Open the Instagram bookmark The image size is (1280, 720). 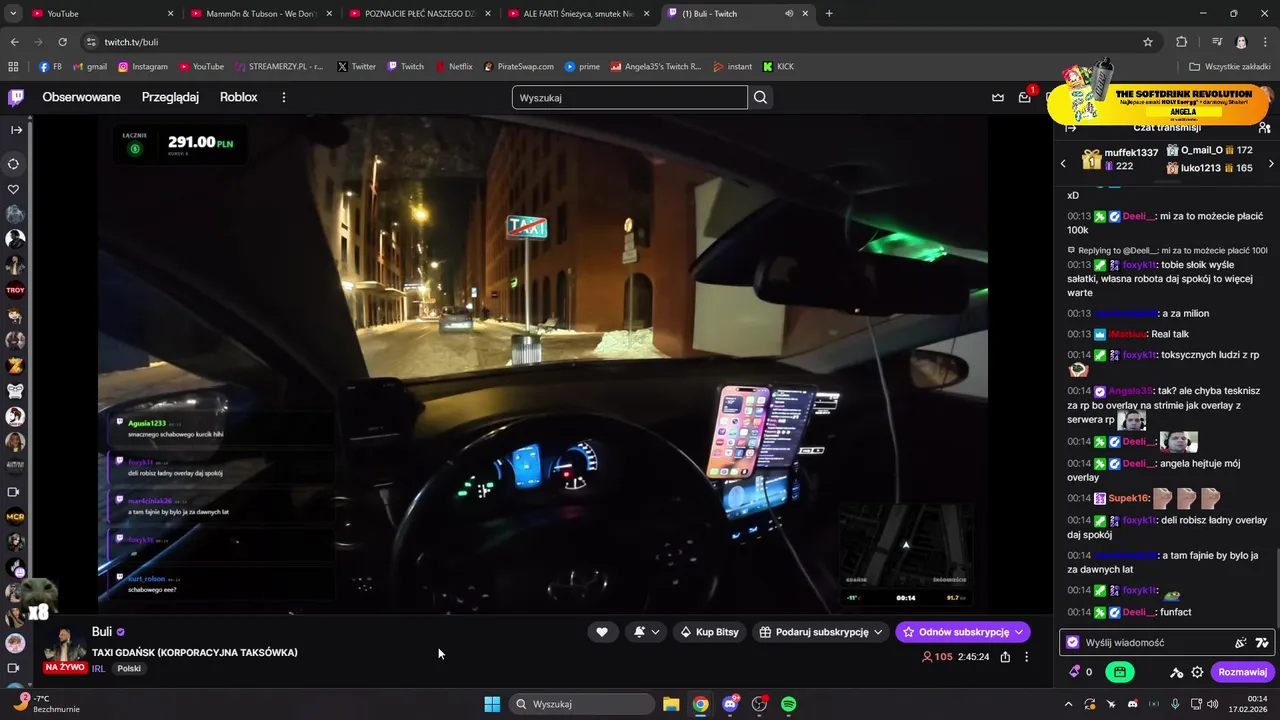pos(143,67)
